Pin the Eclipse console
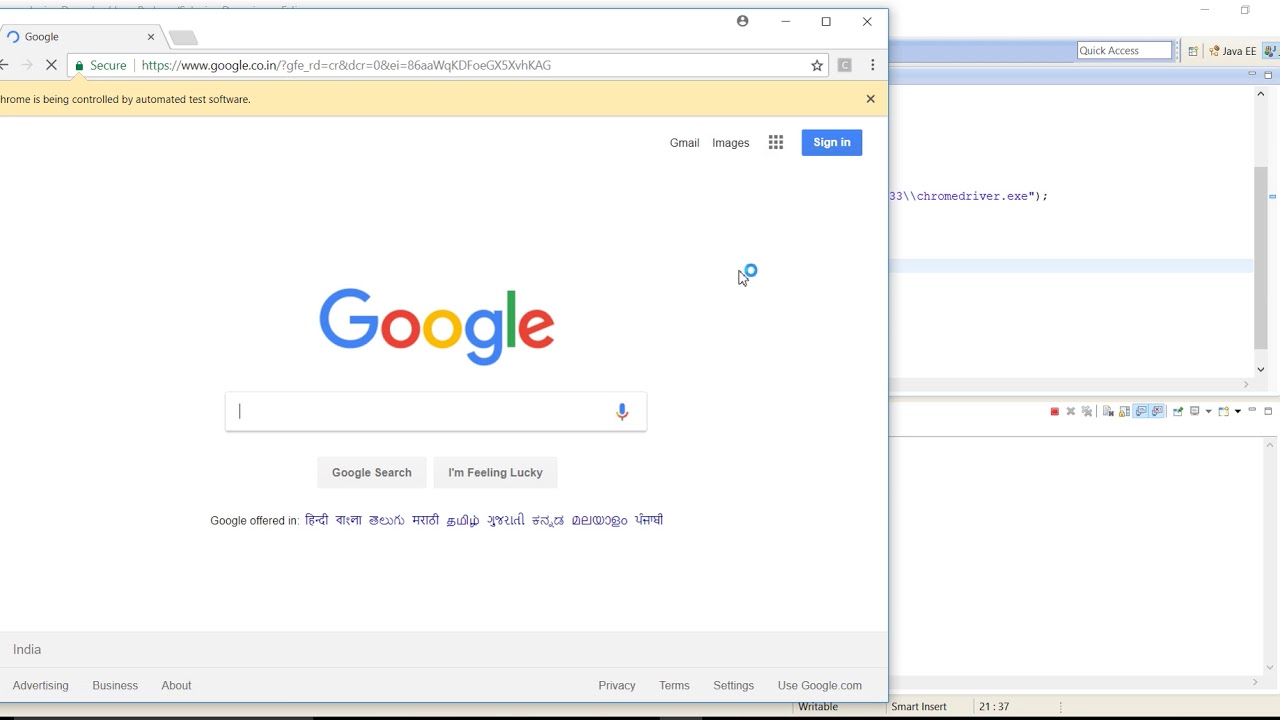The height and width of the screenshot is (720, 1280). tap(1178, 411)
